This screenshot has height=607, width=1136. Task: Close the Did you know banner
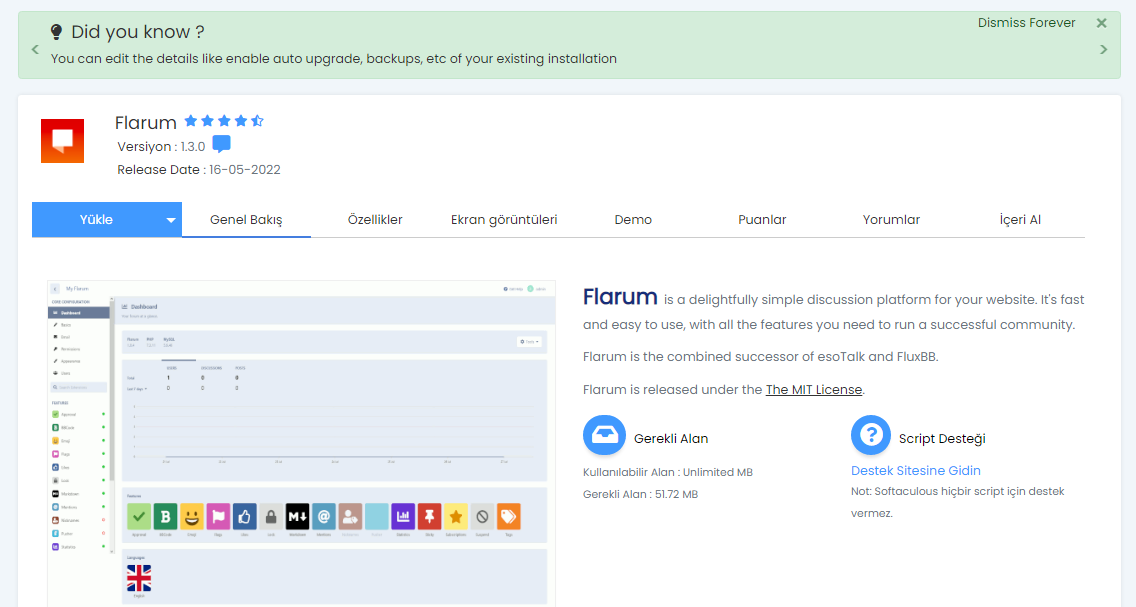pos(1101,23)
